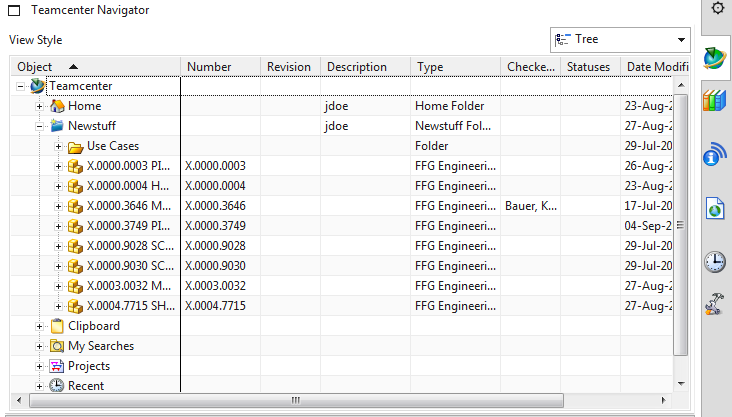Click the blue info broadcast sidebar icon
This screenshot has height=417, width=732.
point(715,155)
